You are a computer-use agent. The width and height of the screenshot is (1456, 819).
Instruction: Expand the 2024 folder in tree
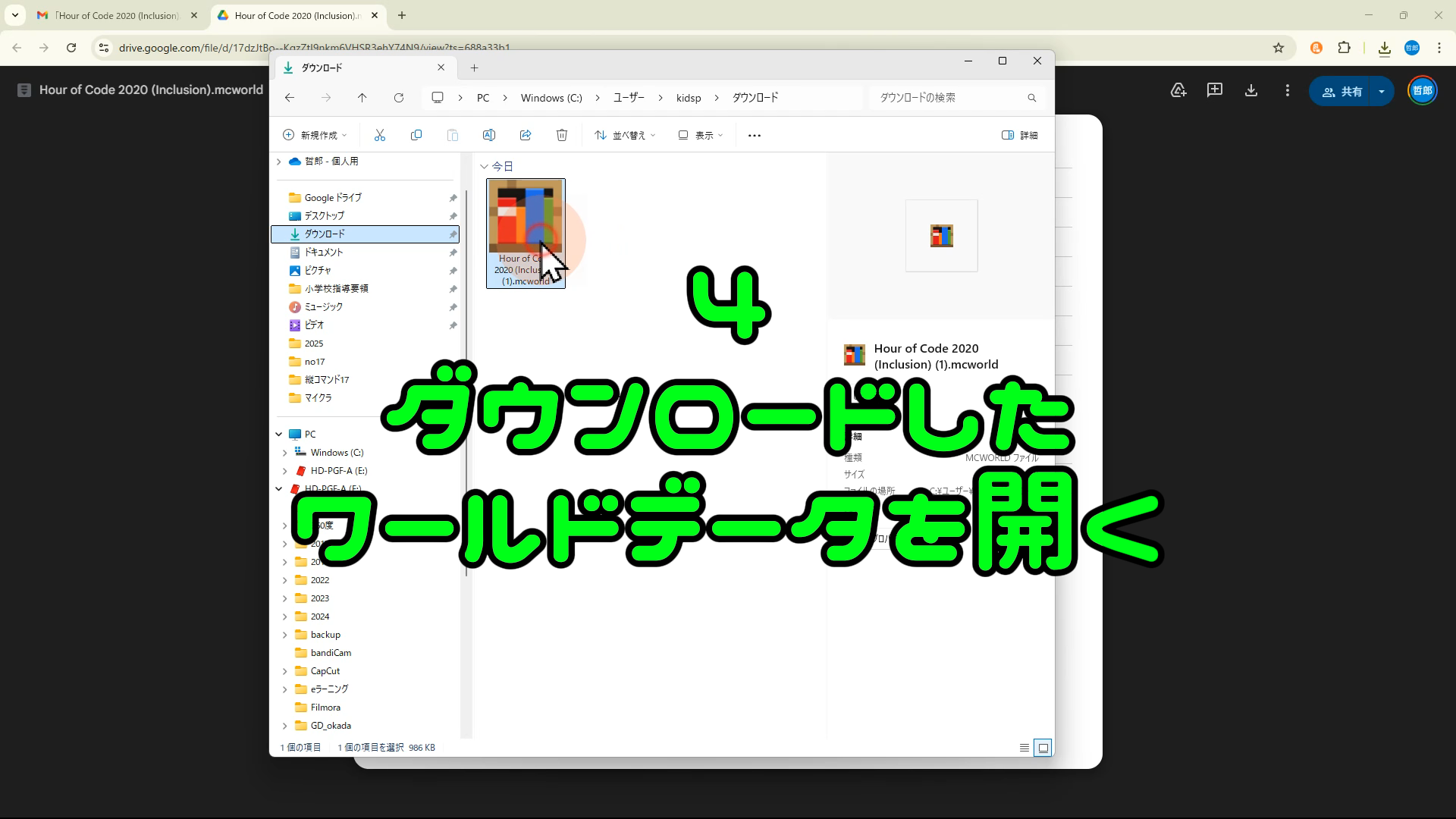click(x=285, y=617)
